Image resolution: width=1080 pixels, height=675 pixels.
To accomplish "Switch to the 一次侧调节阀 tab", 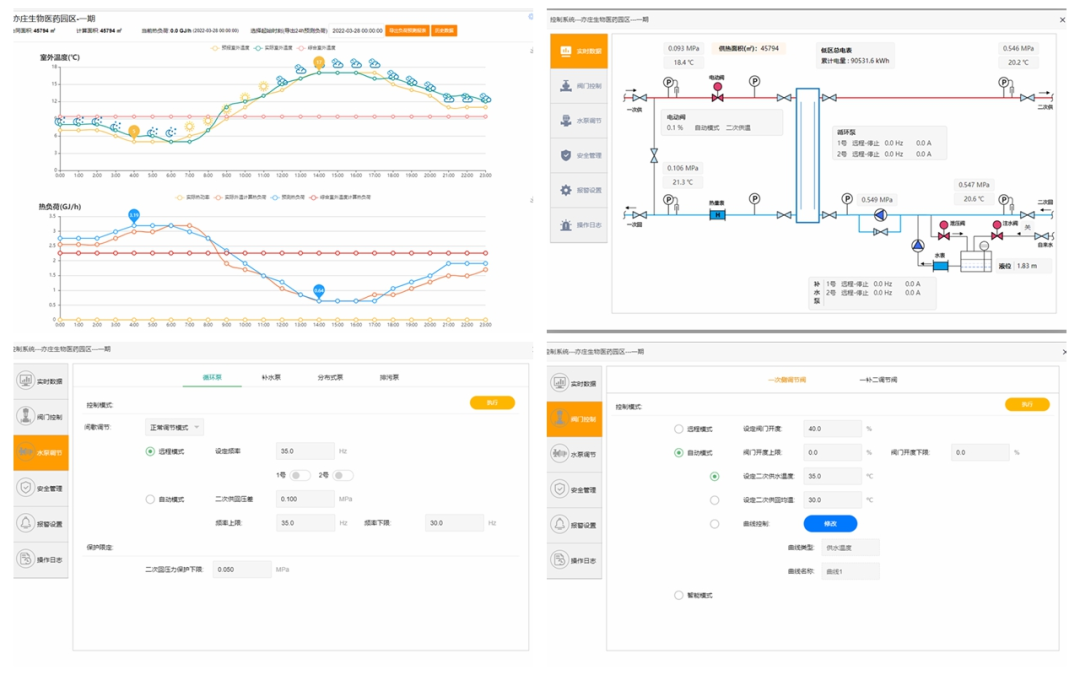I will 787,380.
